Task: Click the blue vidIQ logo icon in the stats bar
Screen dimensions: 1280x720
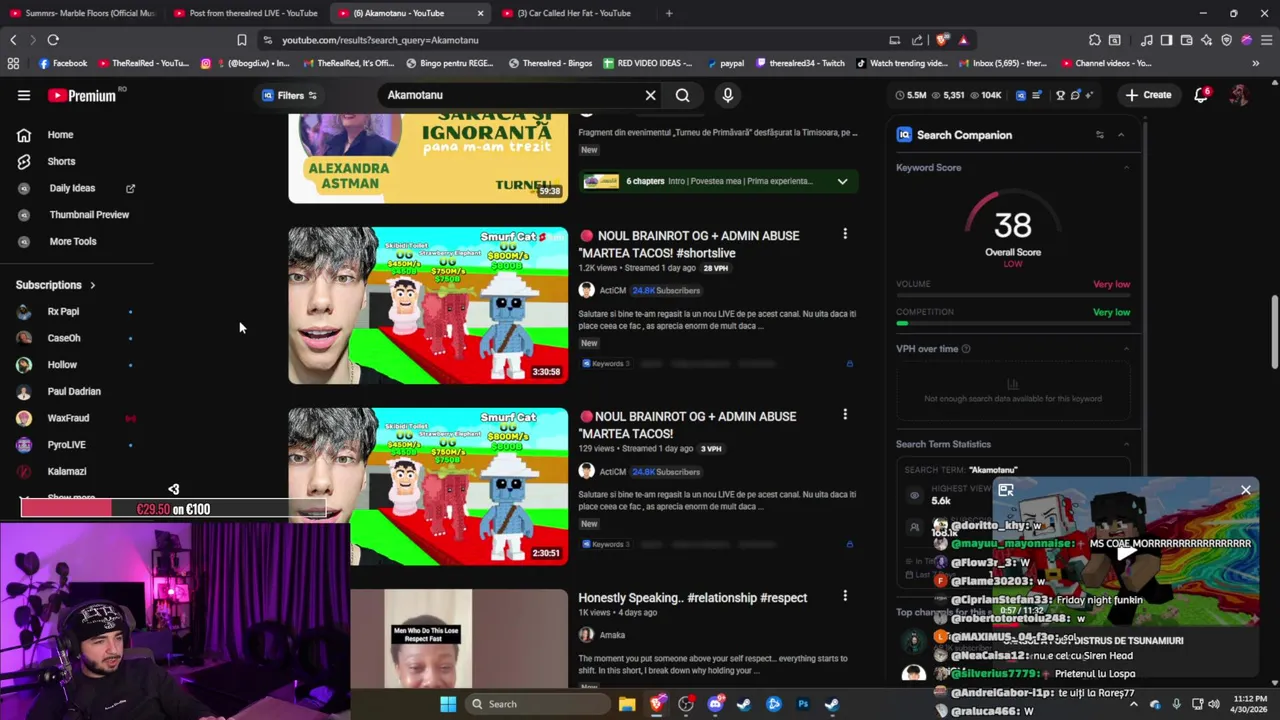Action: (x=1021, y=95)
